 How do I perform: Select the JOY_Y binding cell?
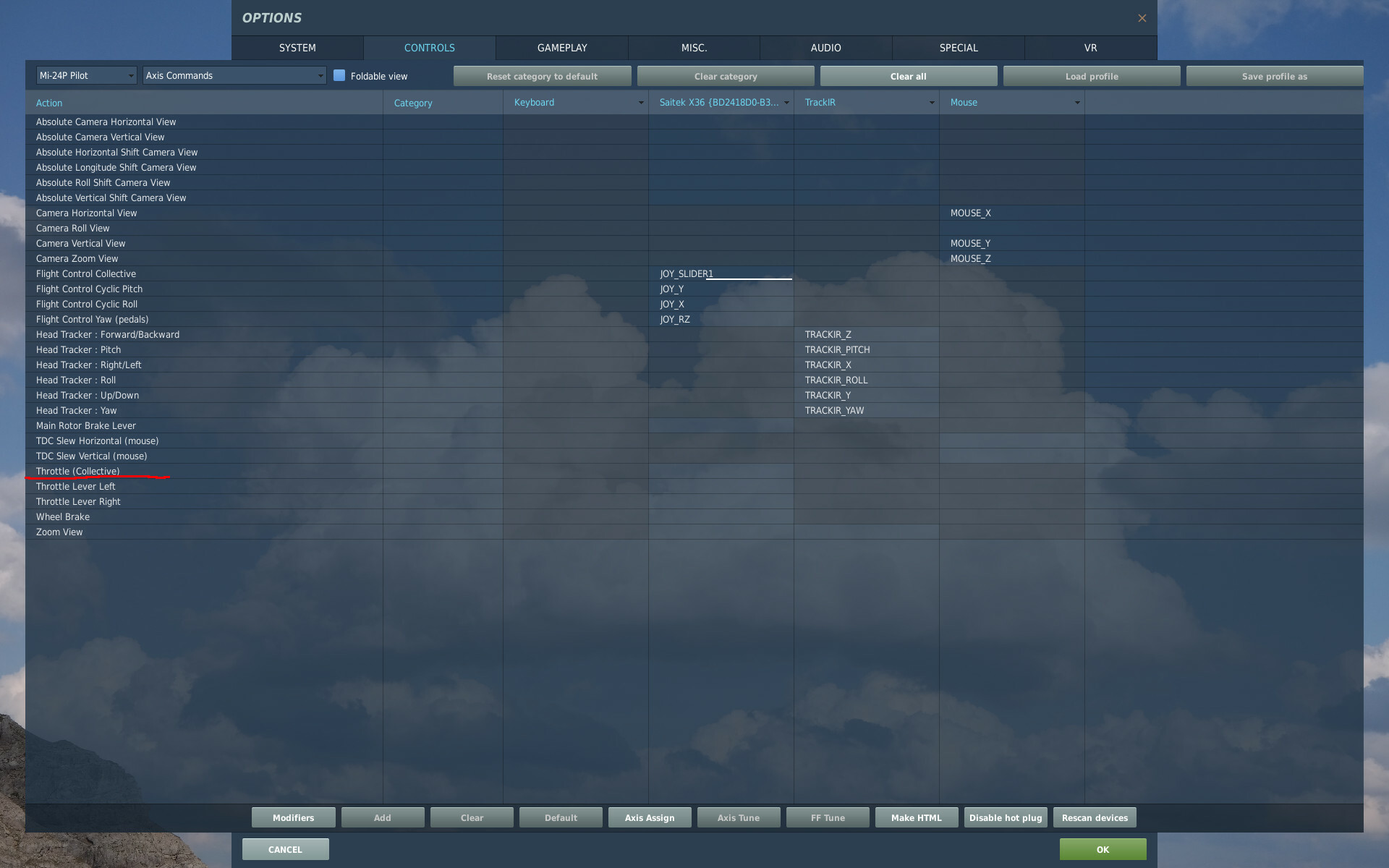721,289
